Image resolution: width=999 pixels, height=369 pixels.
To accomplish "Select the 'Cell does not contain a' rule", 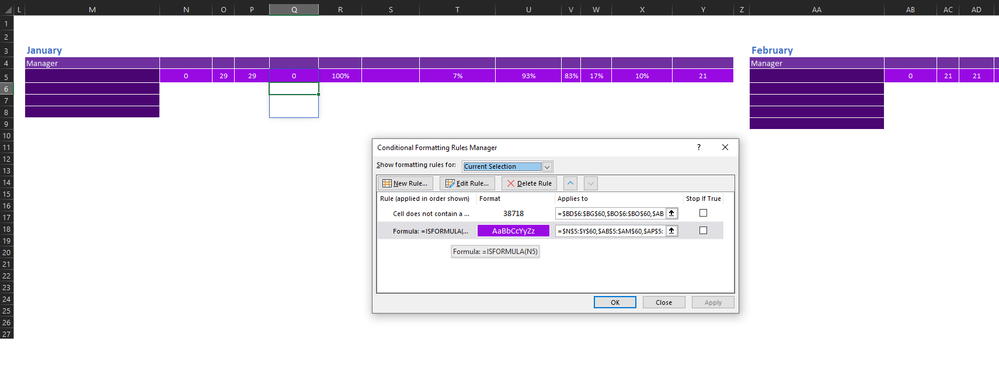I will point(431,213).
